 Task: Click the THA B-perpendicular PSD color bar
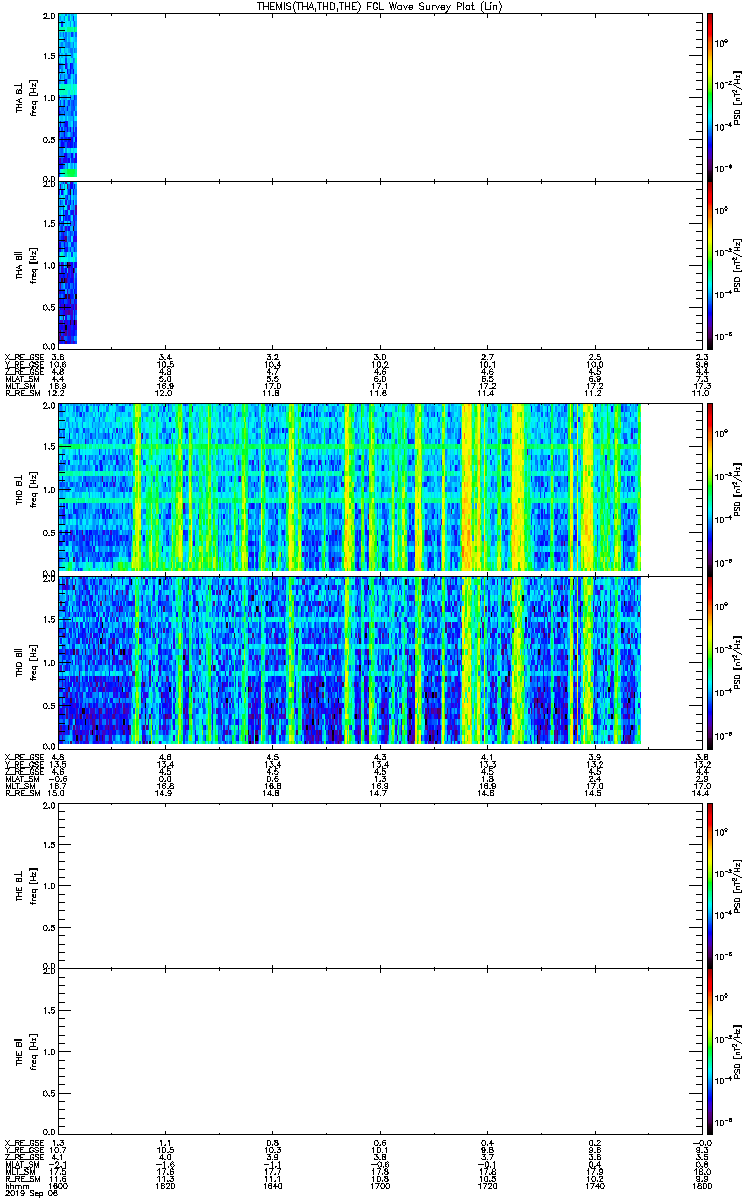pos(709,96)
